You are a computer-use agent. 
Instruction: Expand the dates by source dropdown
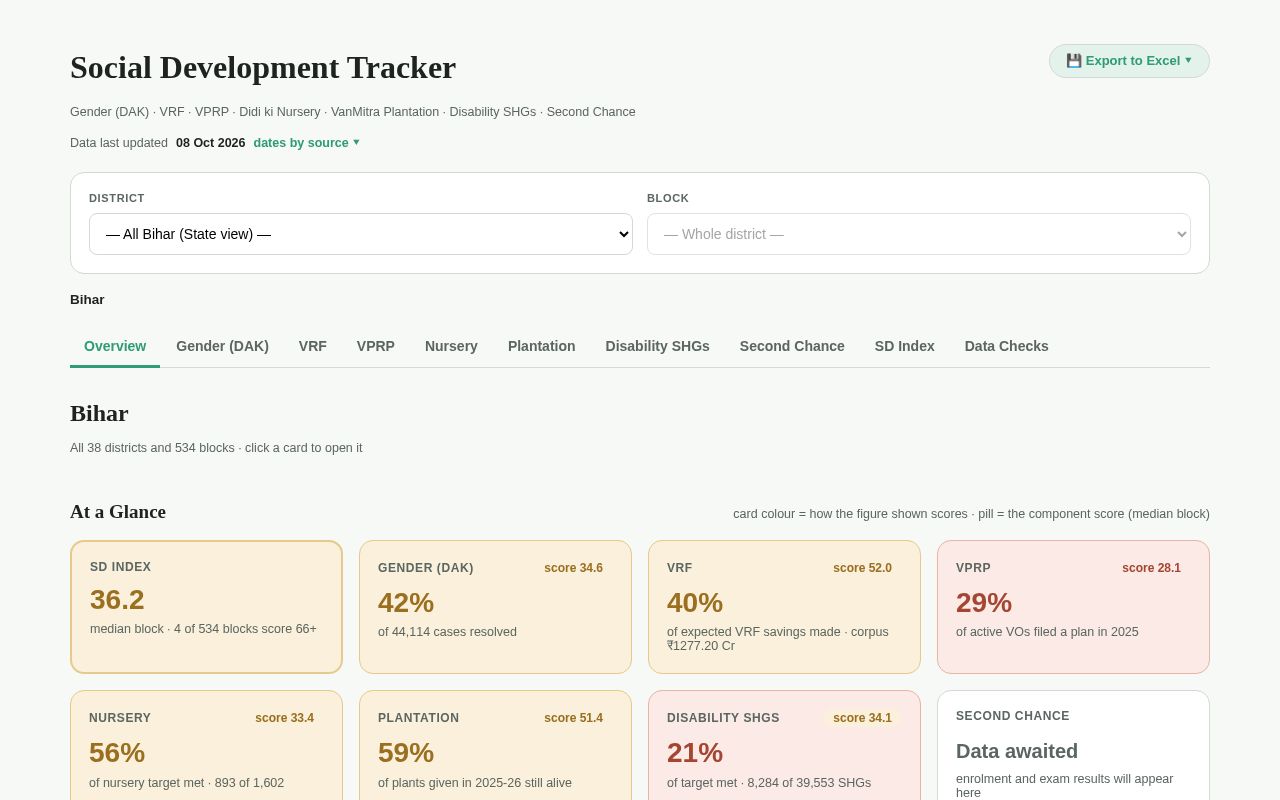pos(306,143)
